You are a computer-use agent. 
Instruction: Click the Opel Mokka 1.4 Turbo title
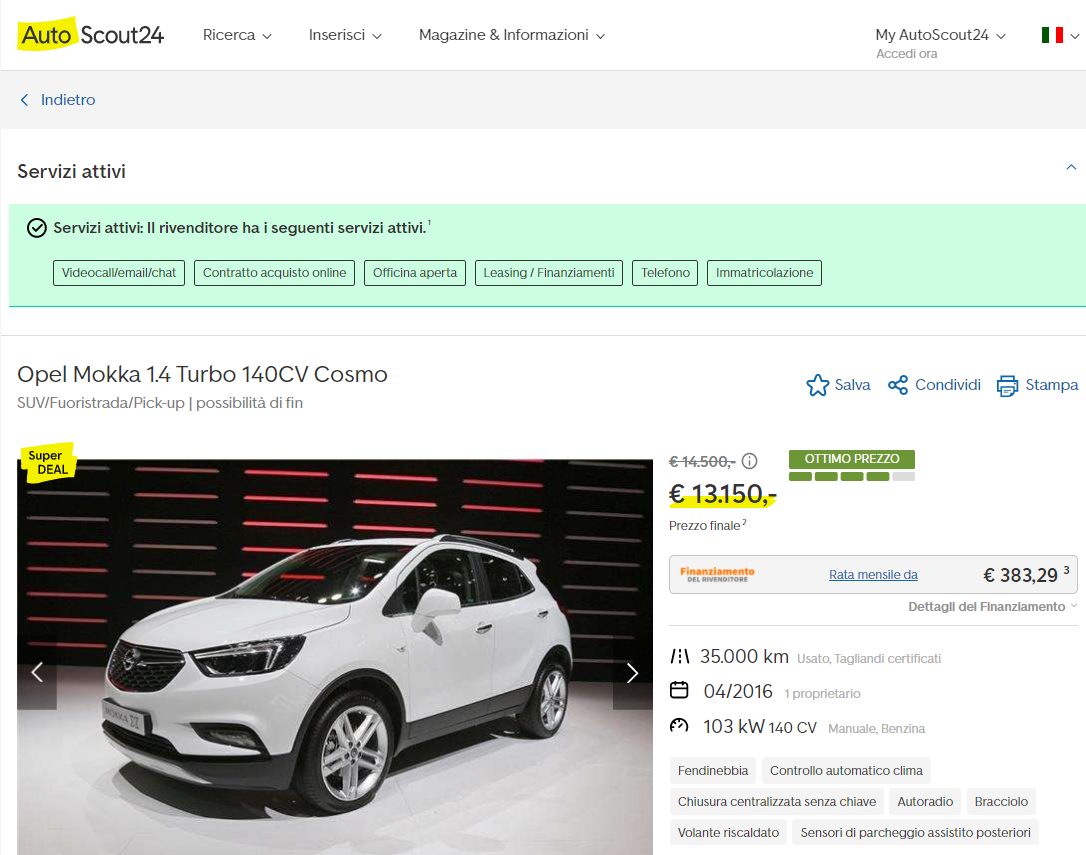click(202, 374)
